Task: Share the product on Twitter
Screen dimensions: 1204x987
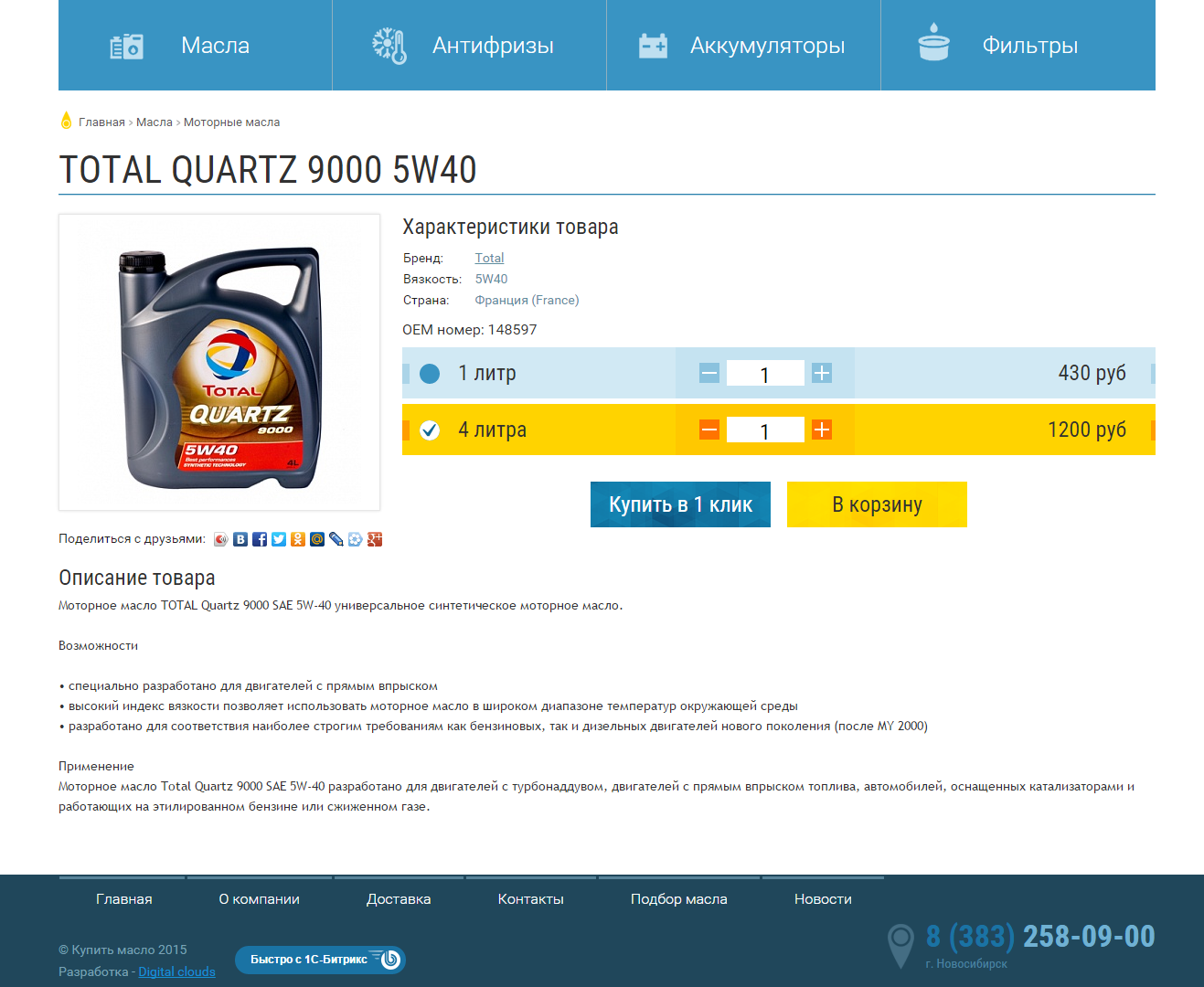Action: [279, 539]
